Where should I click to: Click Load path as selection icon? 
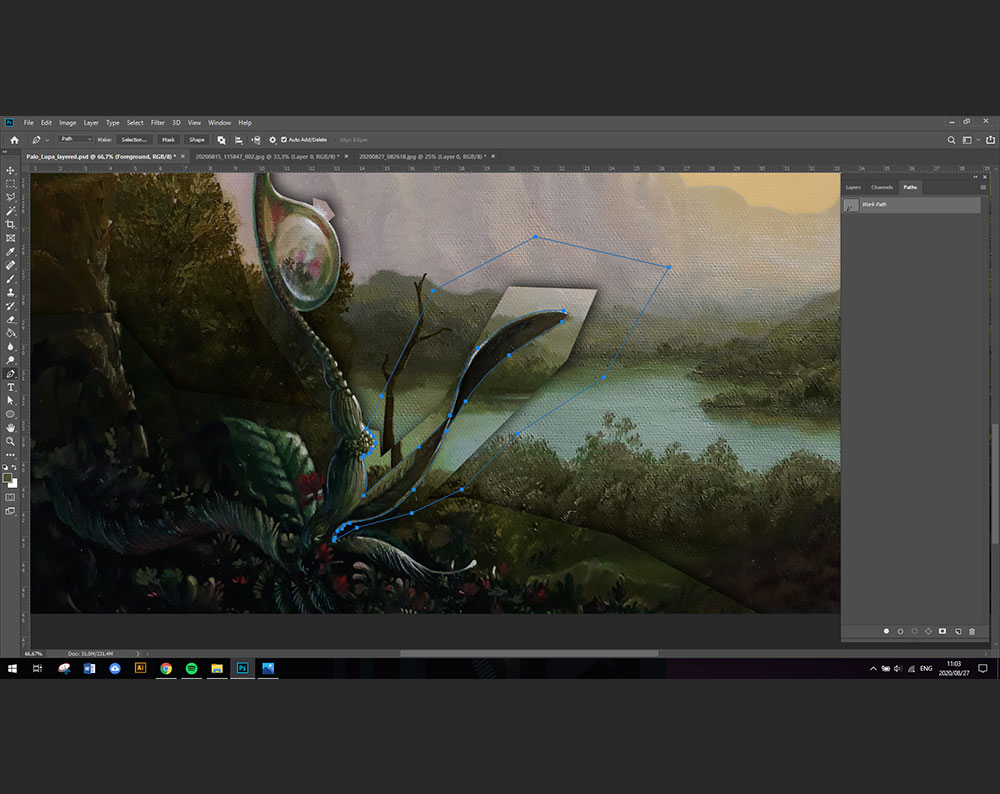pos(914,631)
